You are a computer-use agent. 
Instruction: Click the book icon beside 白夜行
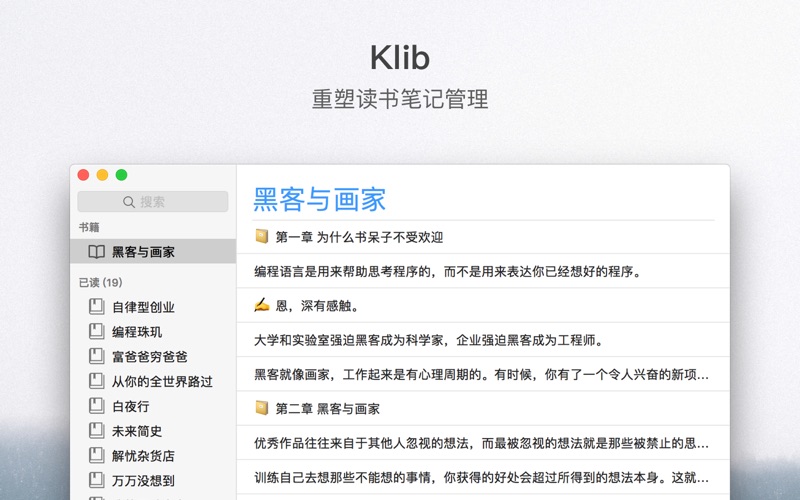[x=96, y=406]
